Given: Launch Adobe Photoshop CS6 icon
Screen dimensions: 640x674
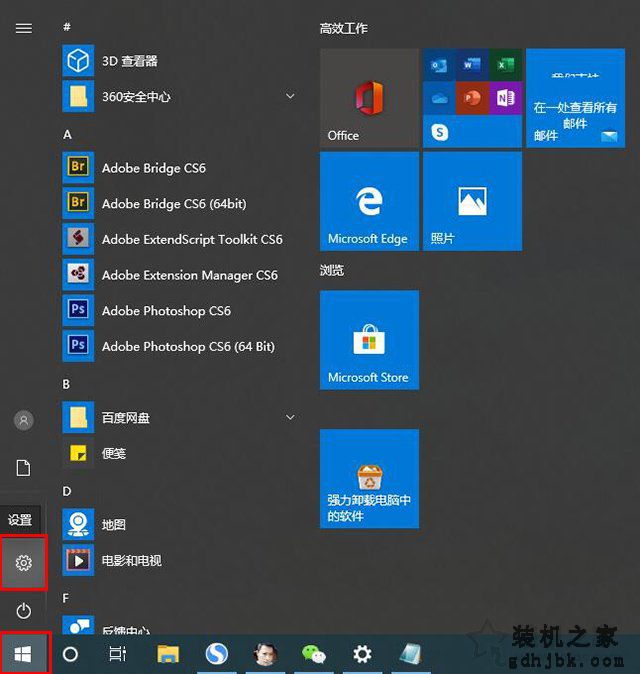Looking at the screenshot, I should point(78,310).
